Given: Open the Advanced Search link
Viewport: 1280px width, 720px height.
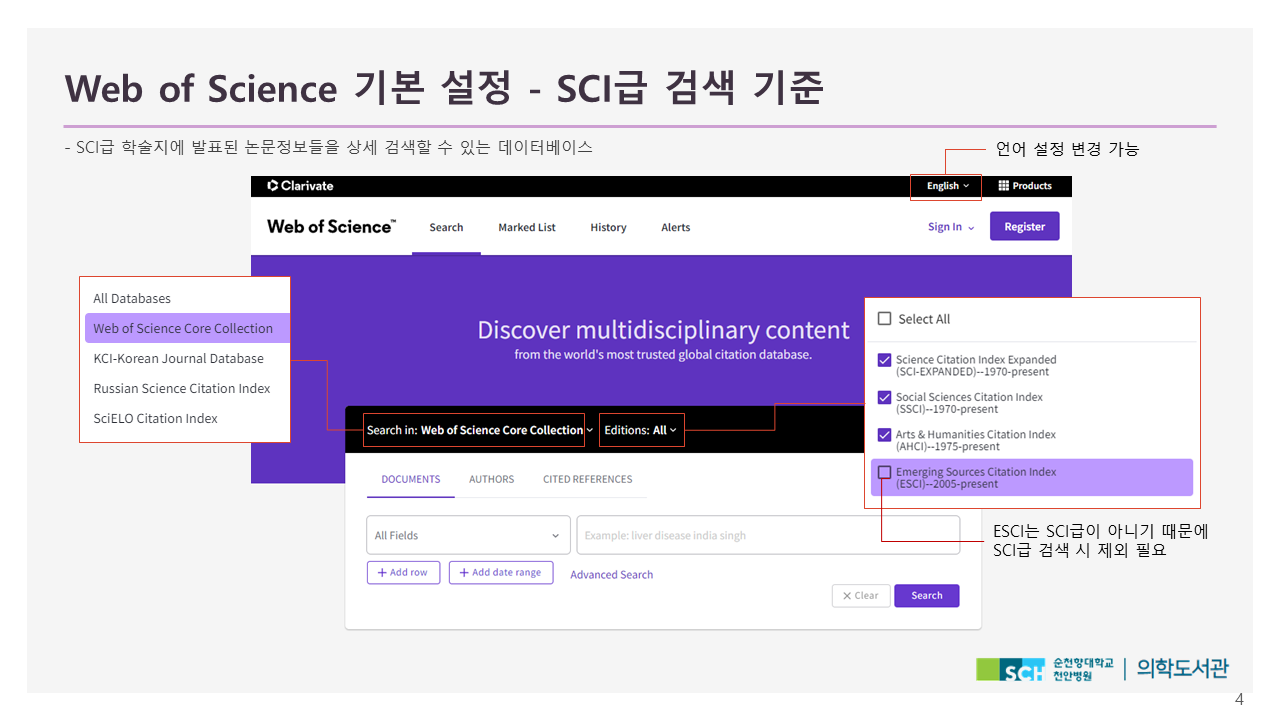Looking at the screenshot, I should coord(611,575).
